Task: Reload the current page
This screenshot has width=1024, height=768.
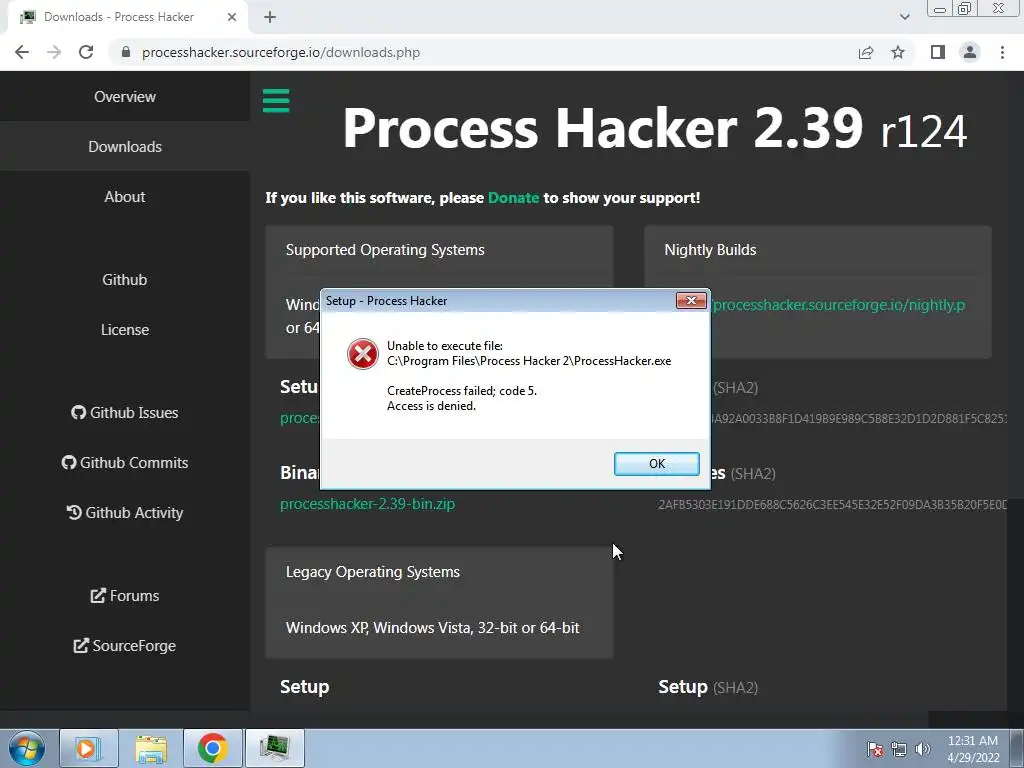Action: (x=86, y=52)
